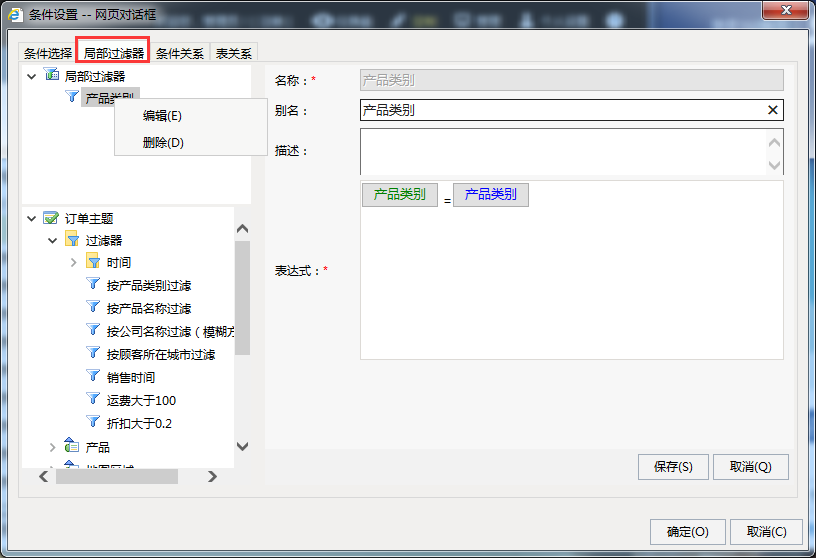Collapse the 局部过滤器 tree root

pyautogui.click(x=32, y=77)
